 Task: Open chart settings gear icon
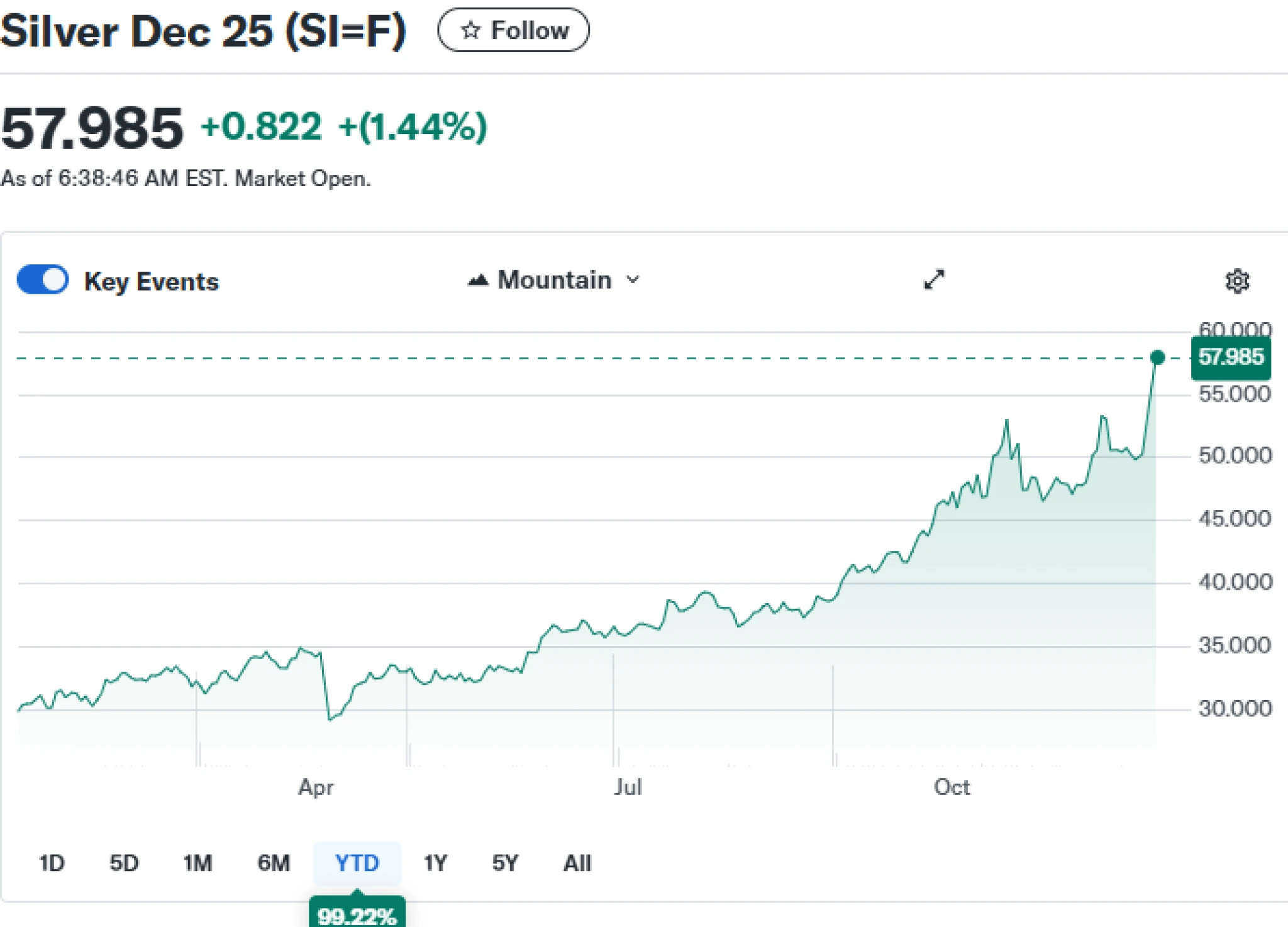pos(1237,281)
